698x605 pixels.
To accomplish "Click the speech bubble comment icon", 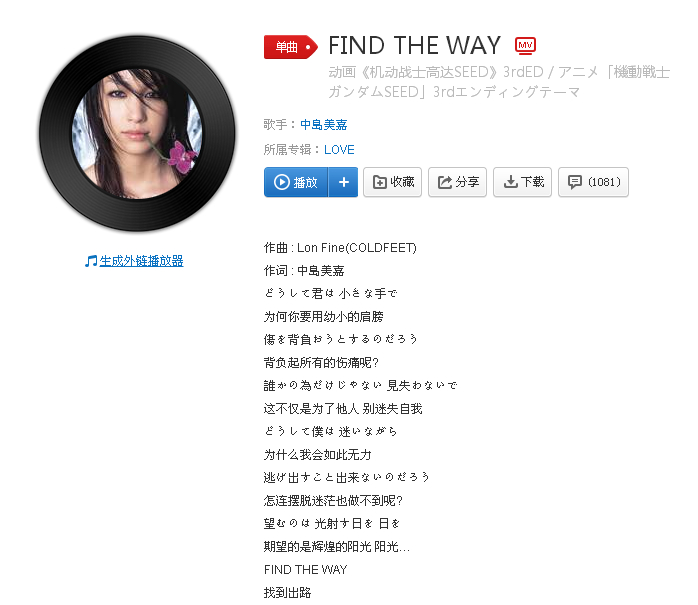I will [x=575, y=182].
